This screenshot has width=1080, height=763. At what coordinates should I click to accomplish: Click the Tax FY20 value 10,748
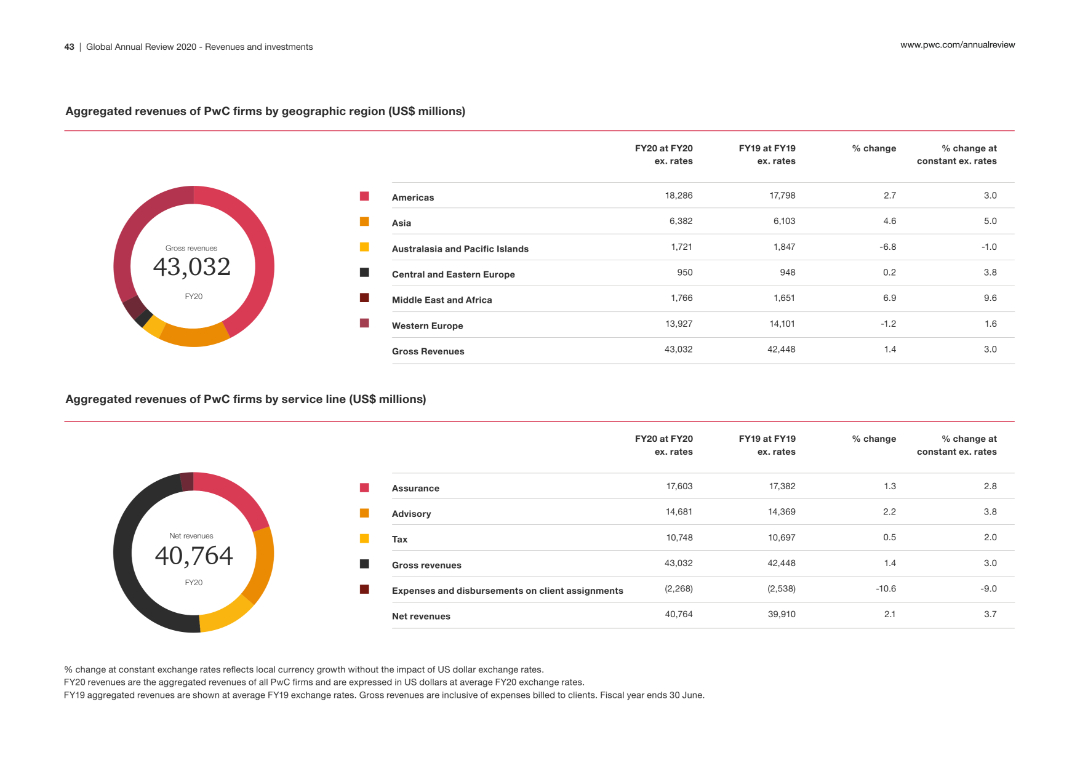tap(679, 537)
